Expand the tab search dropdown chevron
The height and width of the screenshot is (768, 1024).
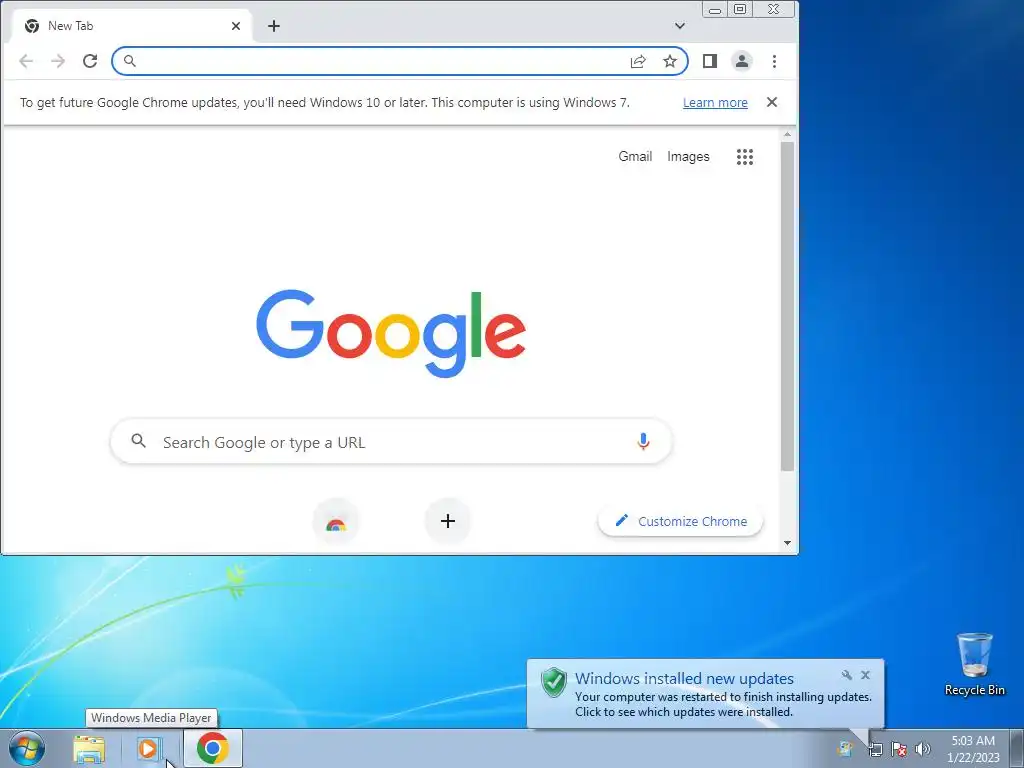pos(680,26)
